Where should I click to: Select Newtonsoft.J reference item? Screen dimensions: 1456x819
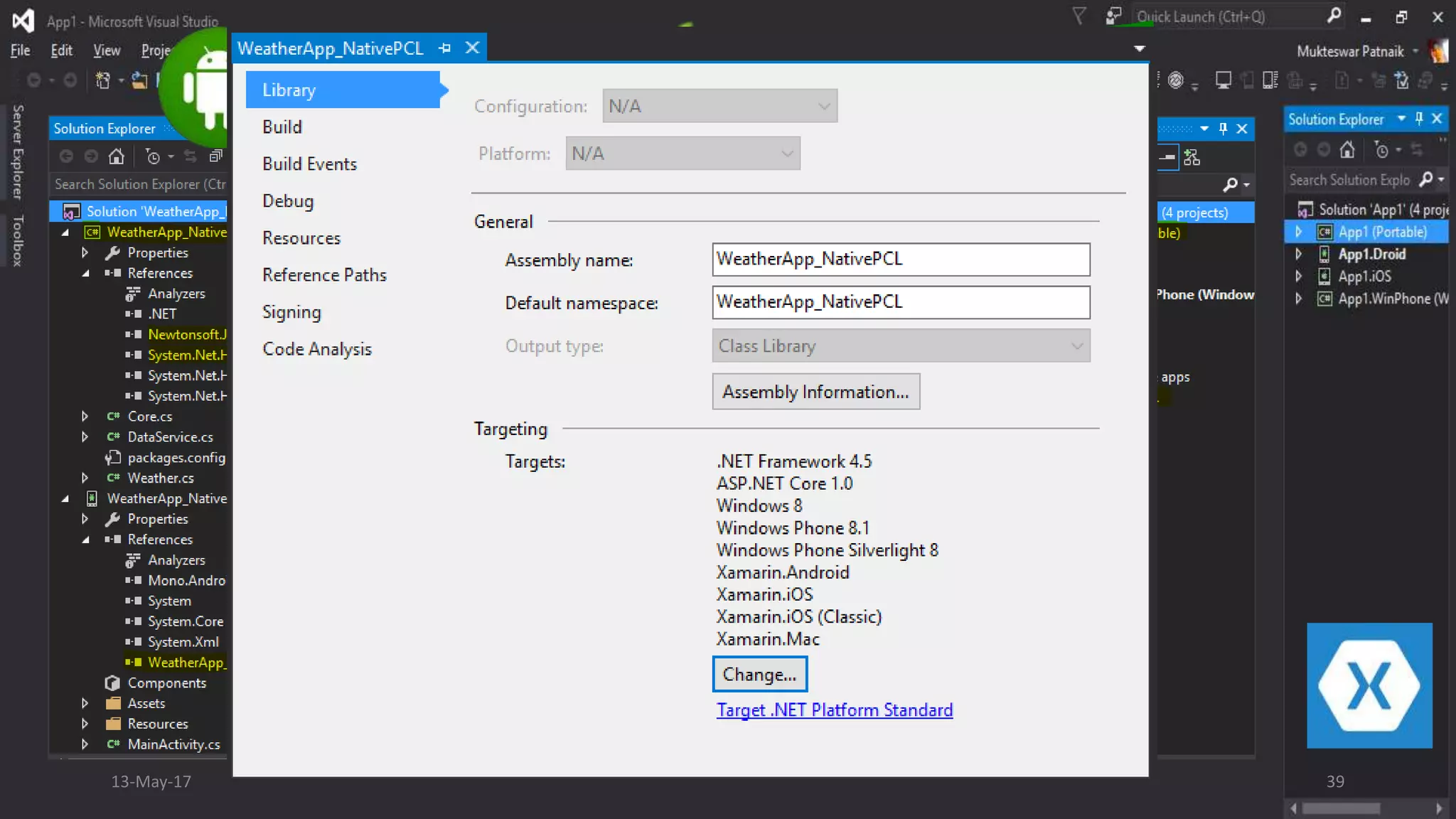point(187,334)
